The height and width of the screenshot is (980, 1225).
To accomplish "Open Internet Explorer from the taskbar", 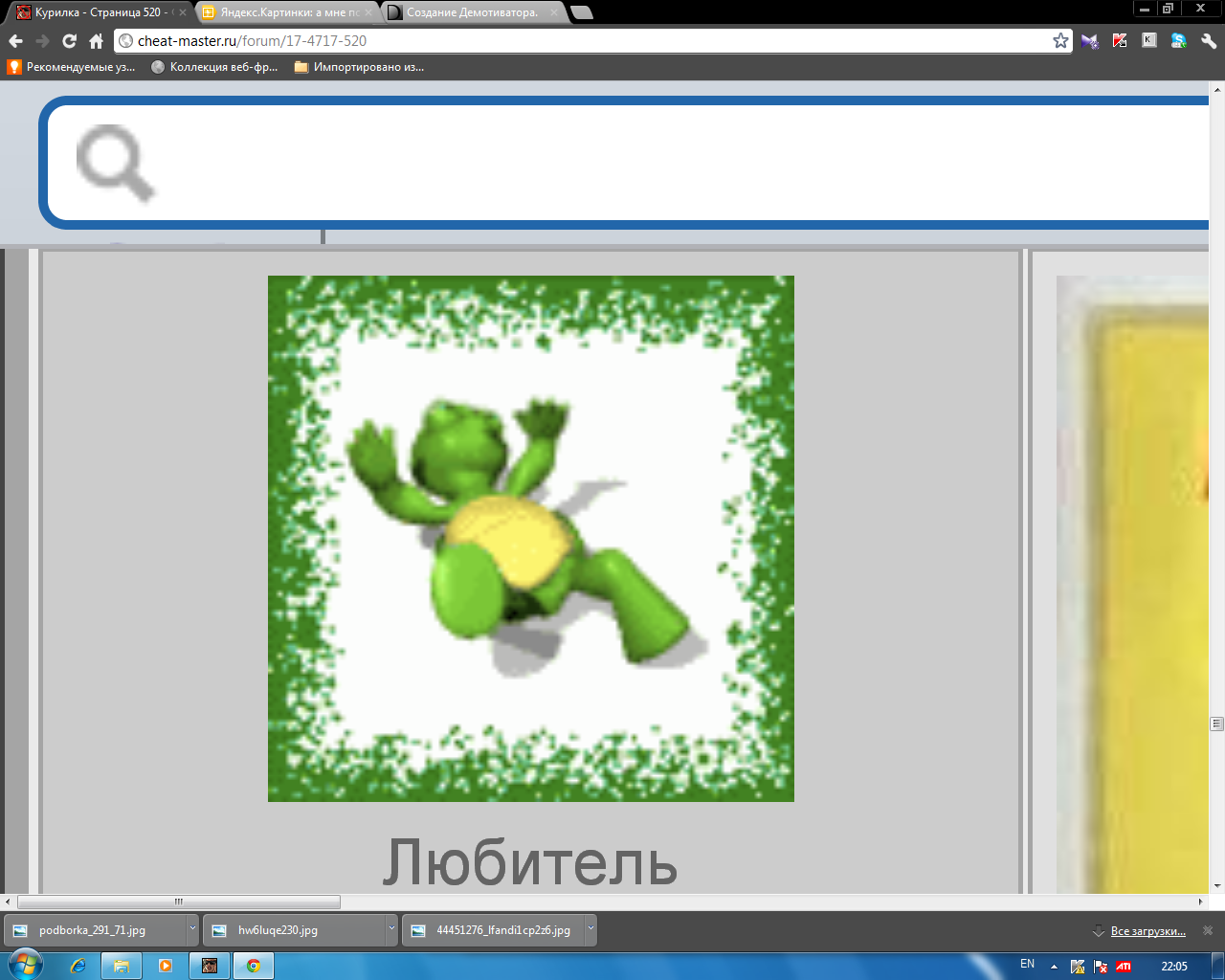I will pyautogui.click(x=78, y=966).
